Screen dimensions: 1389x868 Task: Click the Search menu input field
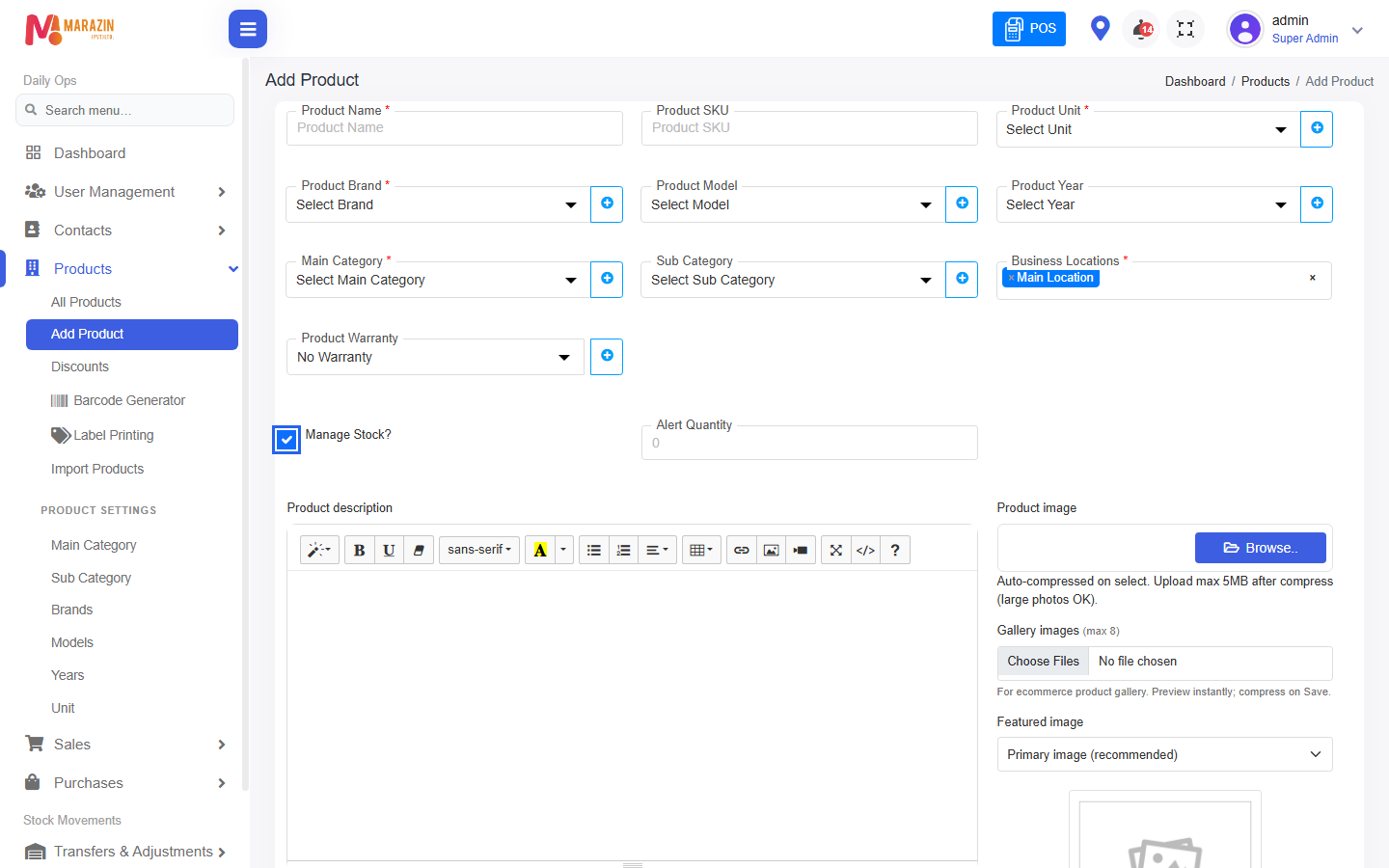tap(125, 110)
